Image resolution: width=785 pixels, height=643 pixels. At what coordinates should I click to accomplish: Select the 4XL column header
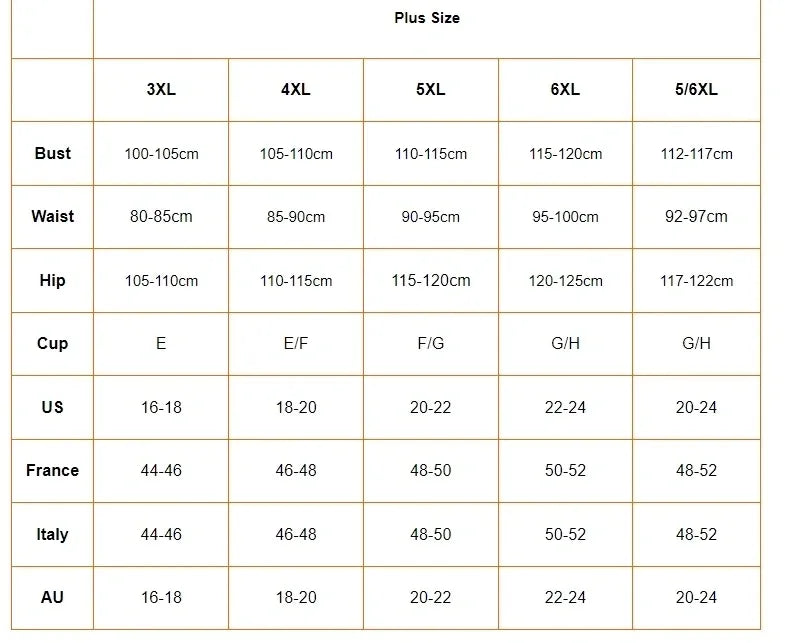(296, 89)
